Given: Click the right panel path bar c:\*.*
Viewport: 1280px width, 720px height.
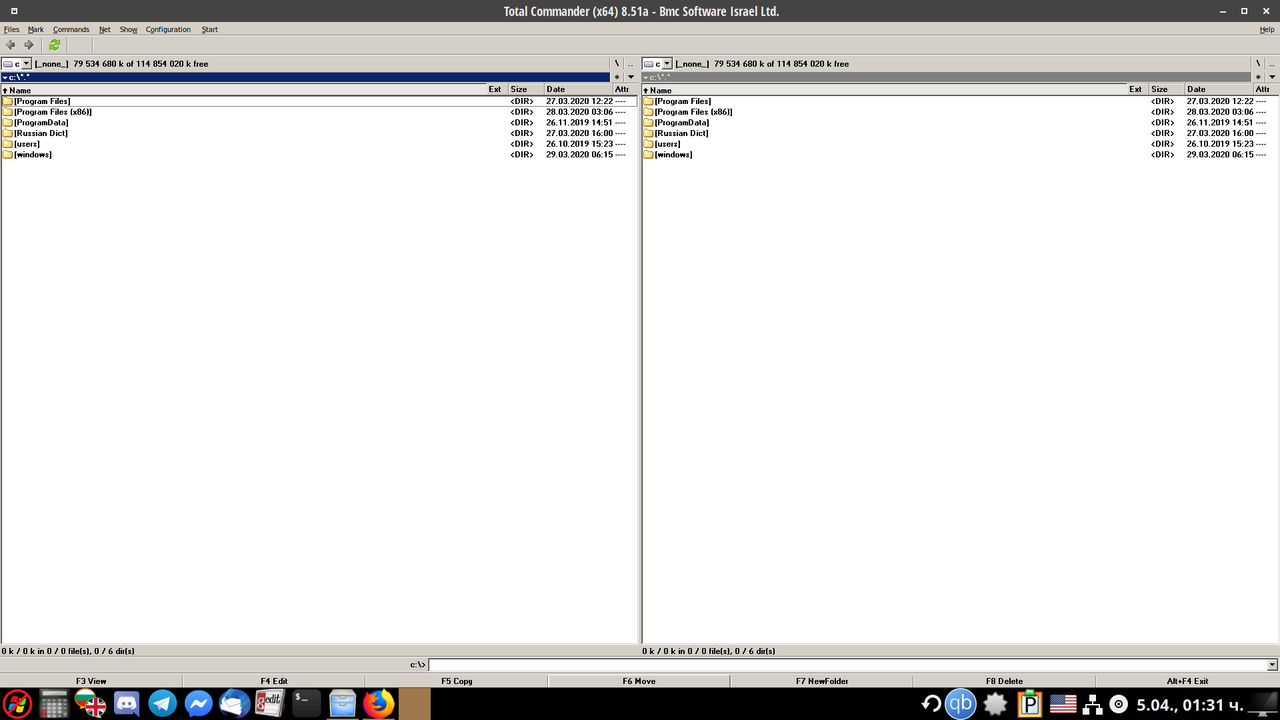Looking at the screenshot, I should tap(947, 77).
